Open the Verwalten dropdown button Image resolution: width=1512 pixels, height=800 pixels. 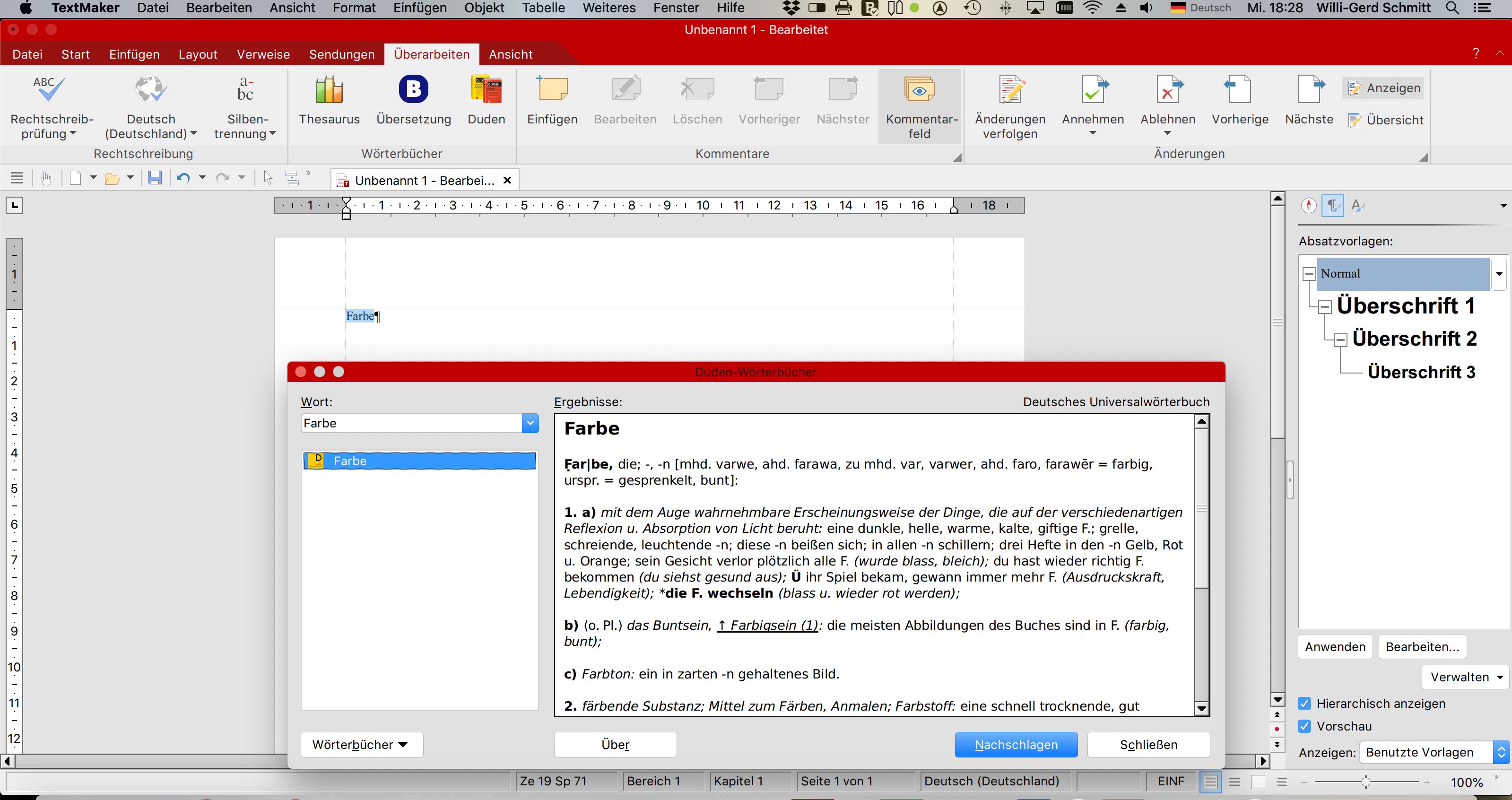[1465, 677]
